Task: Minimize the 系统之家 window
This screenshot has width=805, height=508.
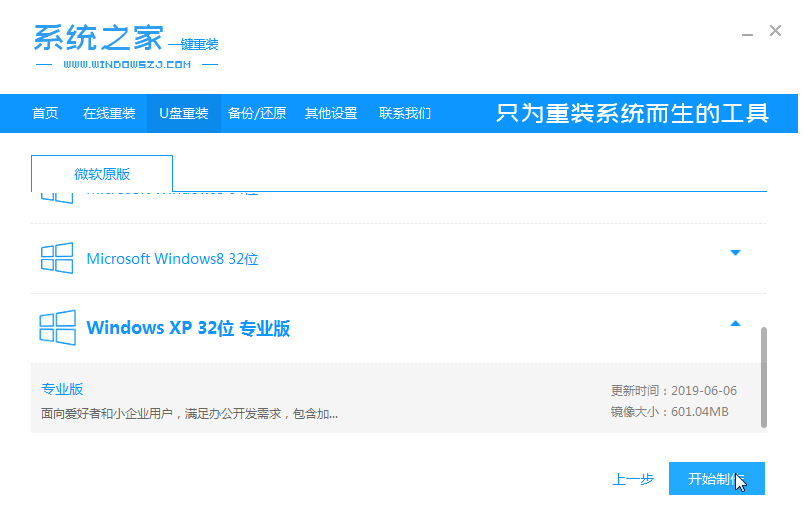Action: click(747, 33)
